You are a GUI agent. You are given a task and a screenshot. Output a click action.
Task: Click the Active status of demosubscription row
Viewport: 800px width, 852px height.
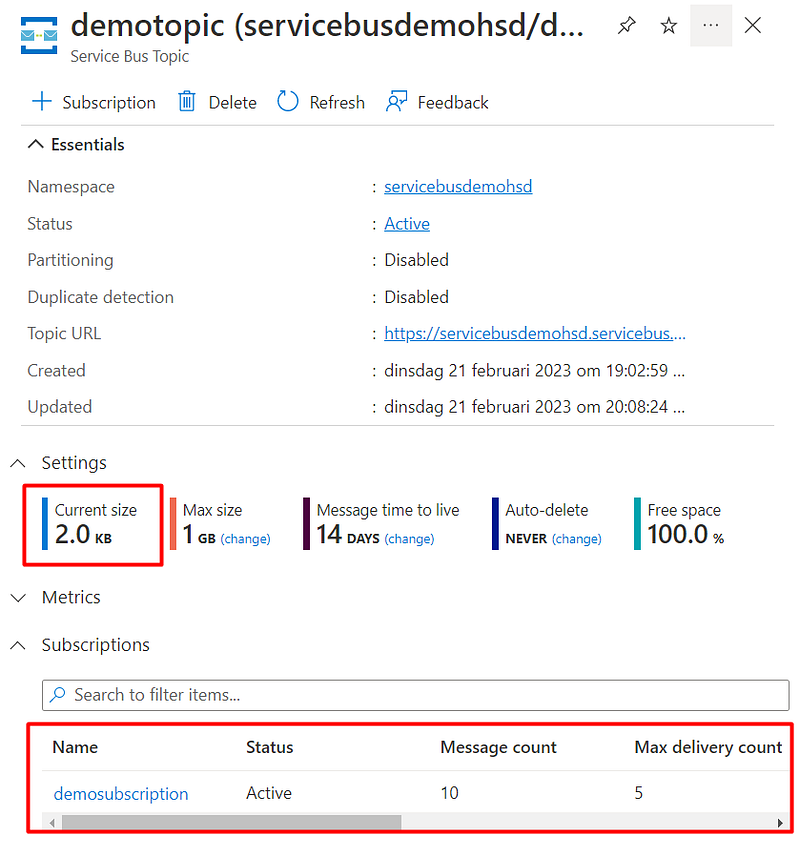(269, 793)
